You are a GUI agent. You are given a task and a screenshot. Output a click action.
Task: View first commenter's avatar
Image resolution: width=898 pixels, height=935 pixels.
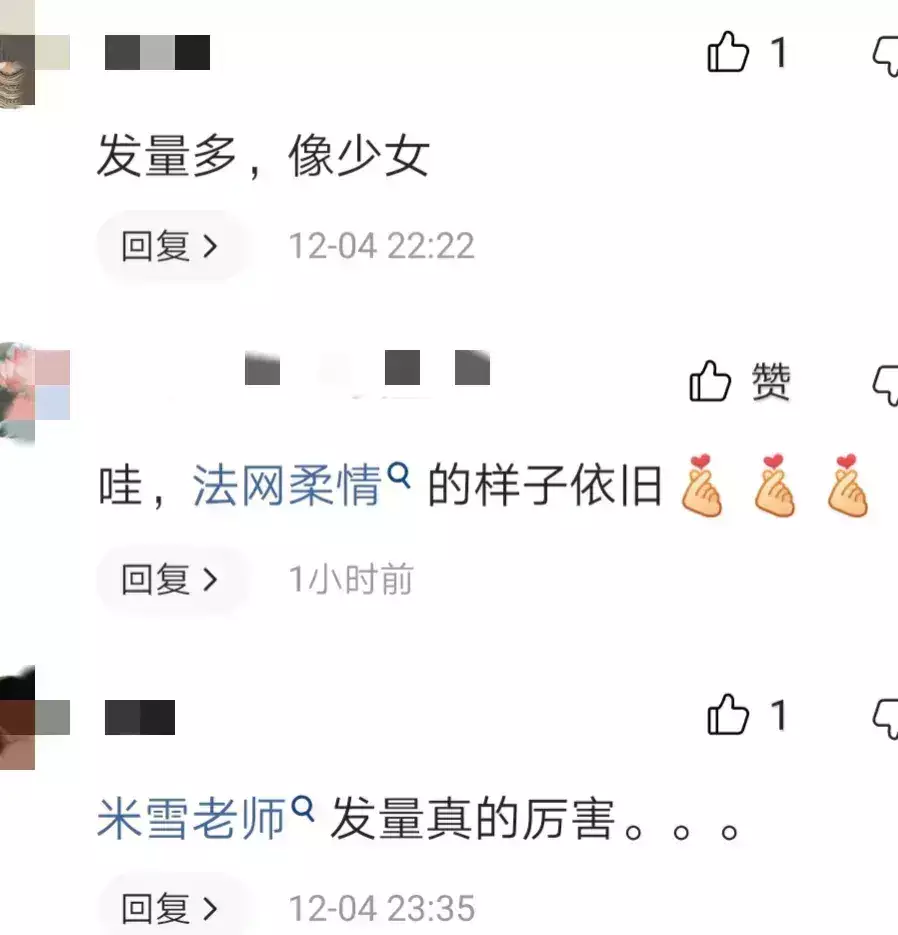click(x=35, y=54)
